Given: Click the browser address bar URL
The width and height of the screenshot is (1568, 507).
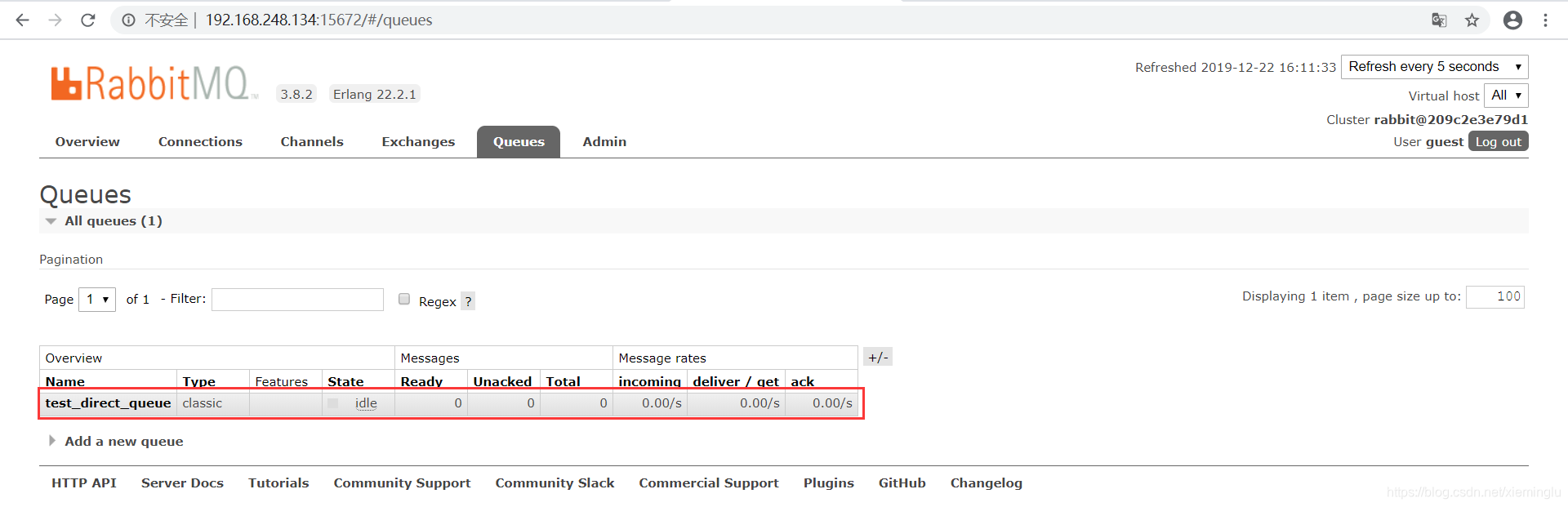Looking at the screenshot, I should 318,20.
